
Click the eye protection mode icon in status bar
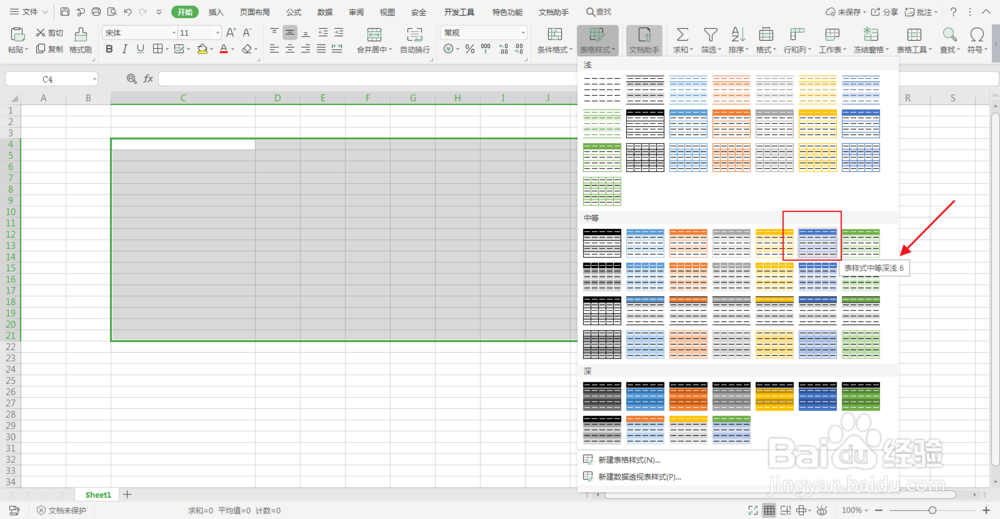[821, 510]
